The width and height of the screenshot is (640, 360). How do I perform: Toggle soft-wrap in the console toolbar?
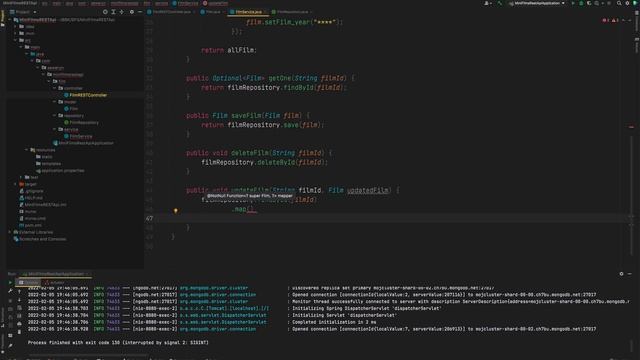pyautogui.click(x=19, y=308)
